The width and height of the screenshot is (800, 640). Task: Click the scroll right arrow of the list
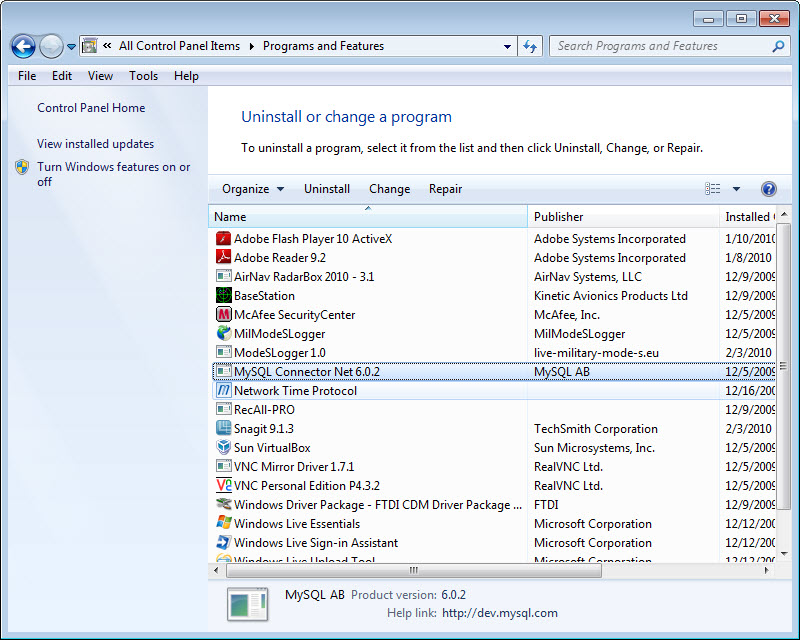click(x=766, y=570)
